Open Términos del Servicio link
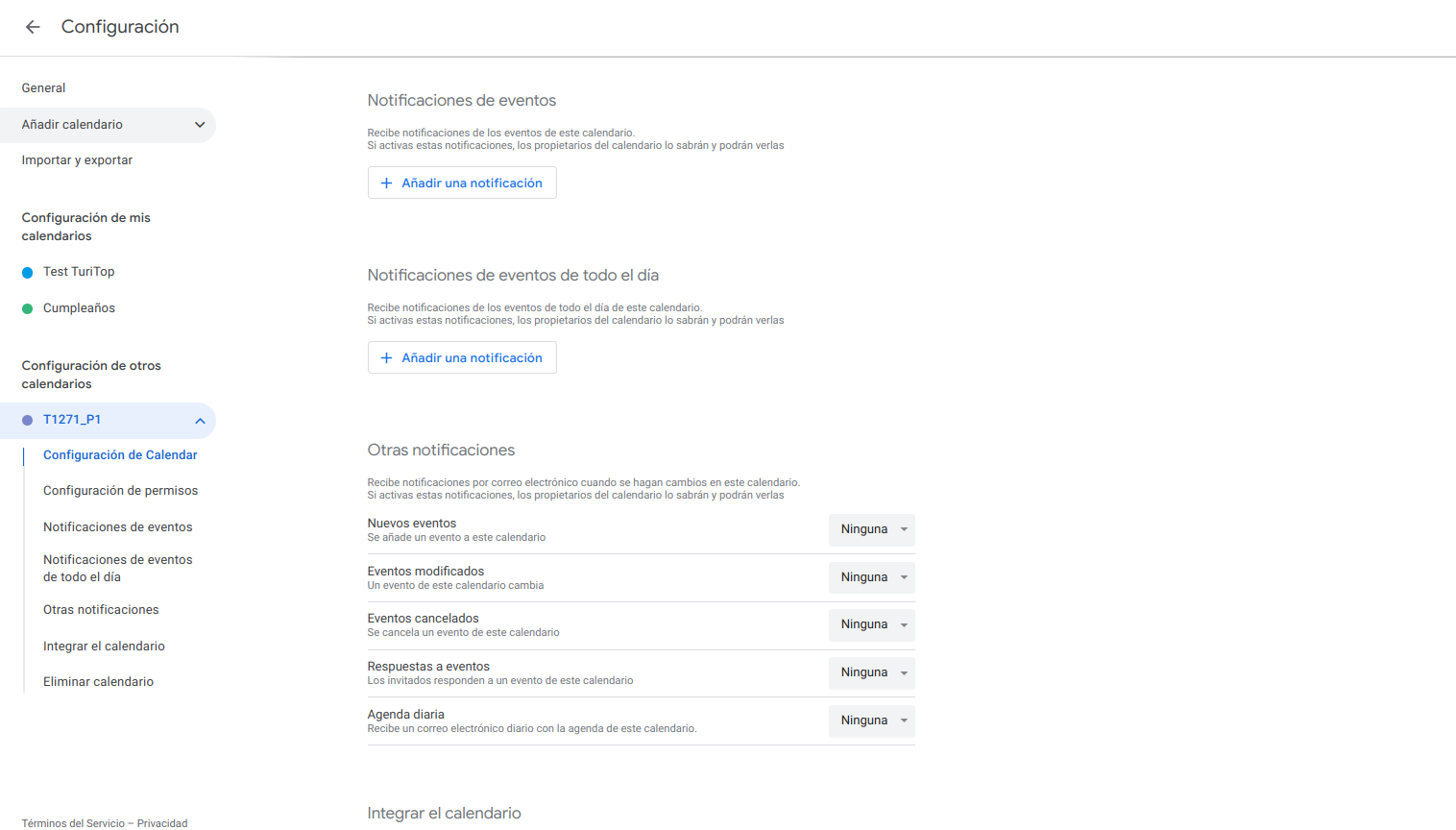This screenshot has width=1456, height=830. coord(73,823)
